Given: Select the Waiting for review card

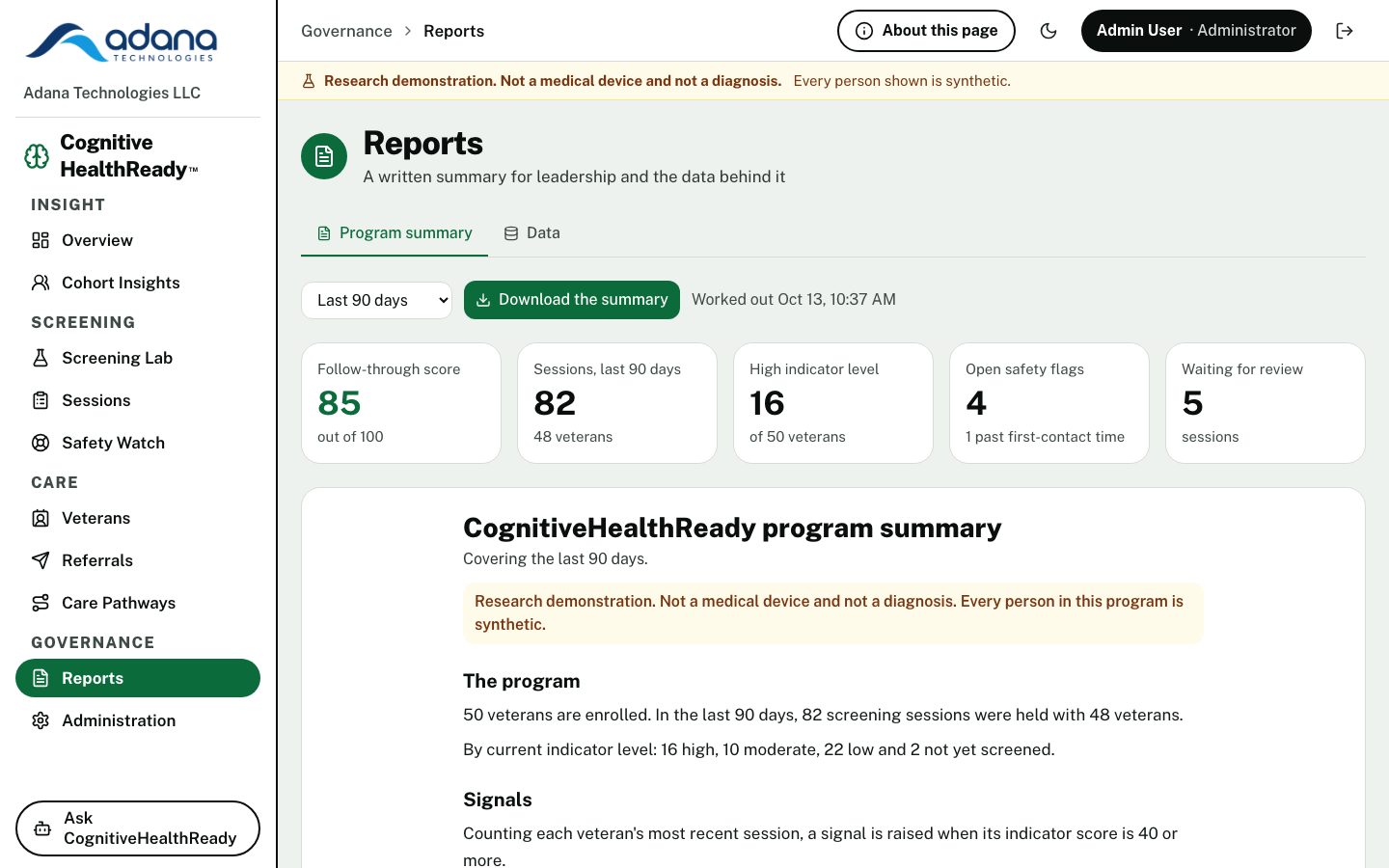Looking at the screenshot, I should coord(1266,403).
